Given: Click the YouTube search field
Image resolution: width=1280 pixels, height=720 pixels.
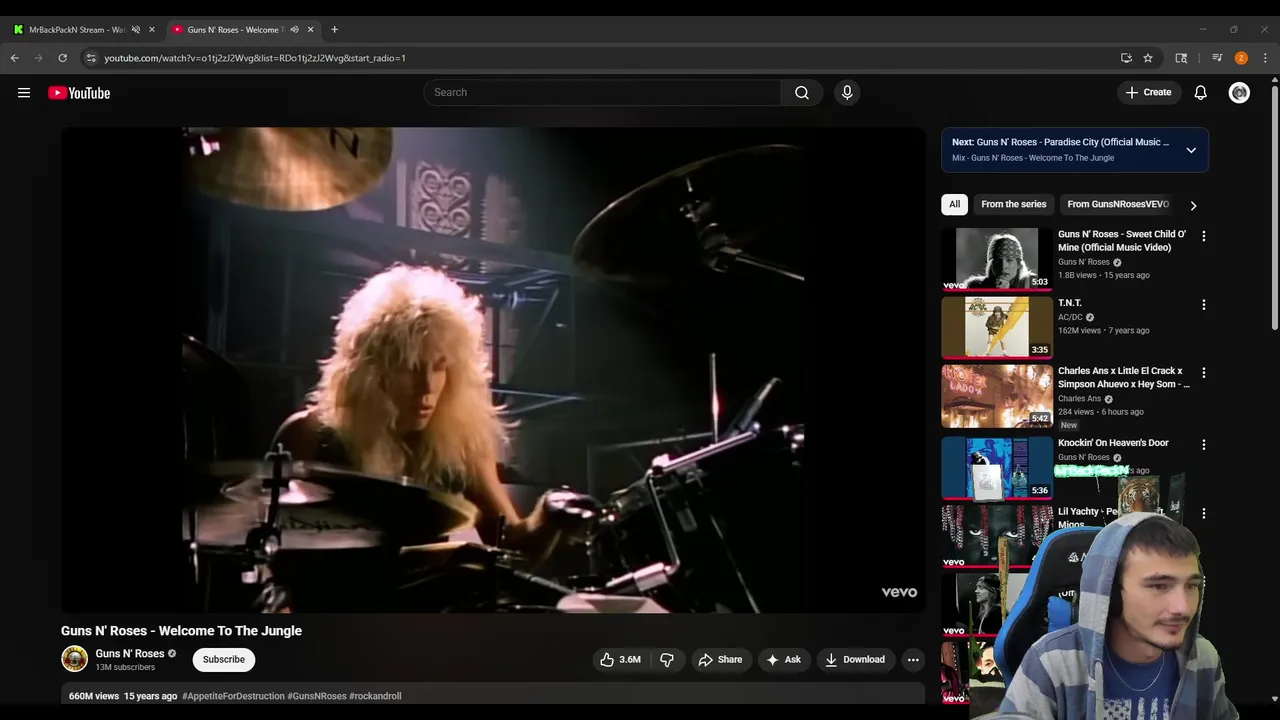Looking at the screenshot, I should coord(602,93).
